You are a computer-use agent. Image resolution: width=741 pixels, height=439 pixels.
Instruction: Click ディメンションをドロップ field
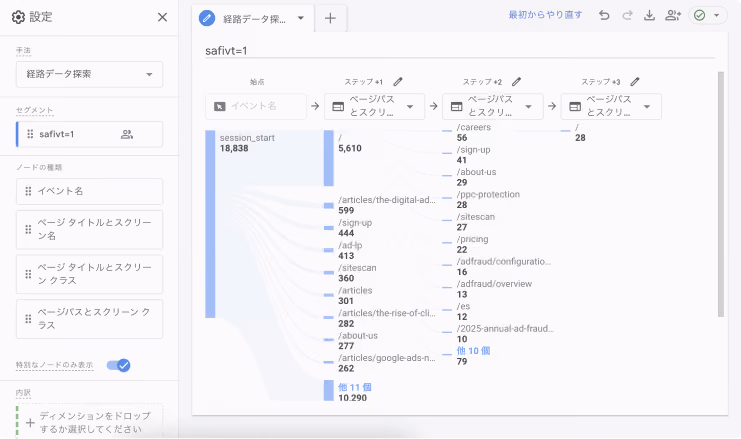coord(89,422)
